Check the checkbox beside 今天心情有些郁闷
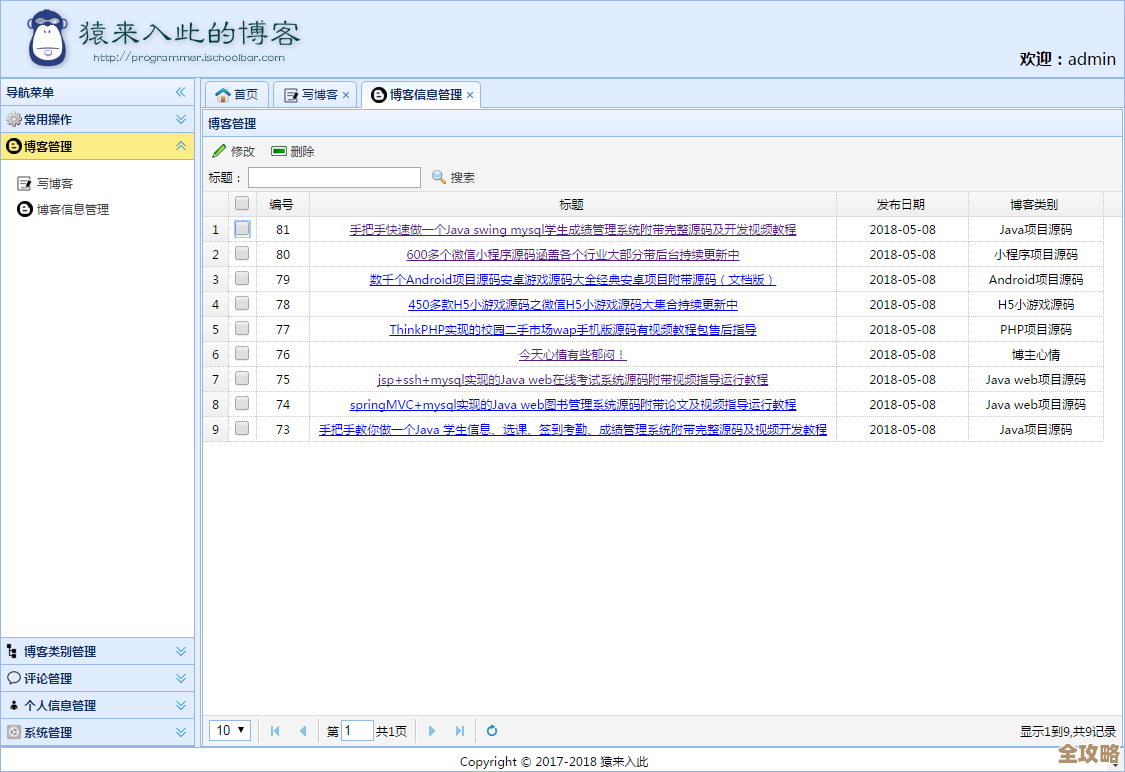 coord(239,354)
